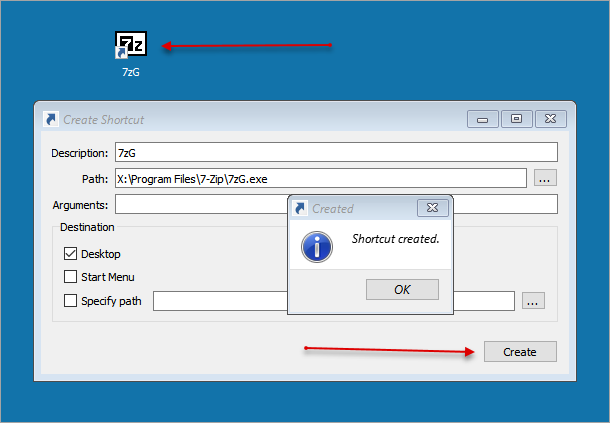
Task: Uncheck the Desktop destination checkbox
Action: point(70,254)
